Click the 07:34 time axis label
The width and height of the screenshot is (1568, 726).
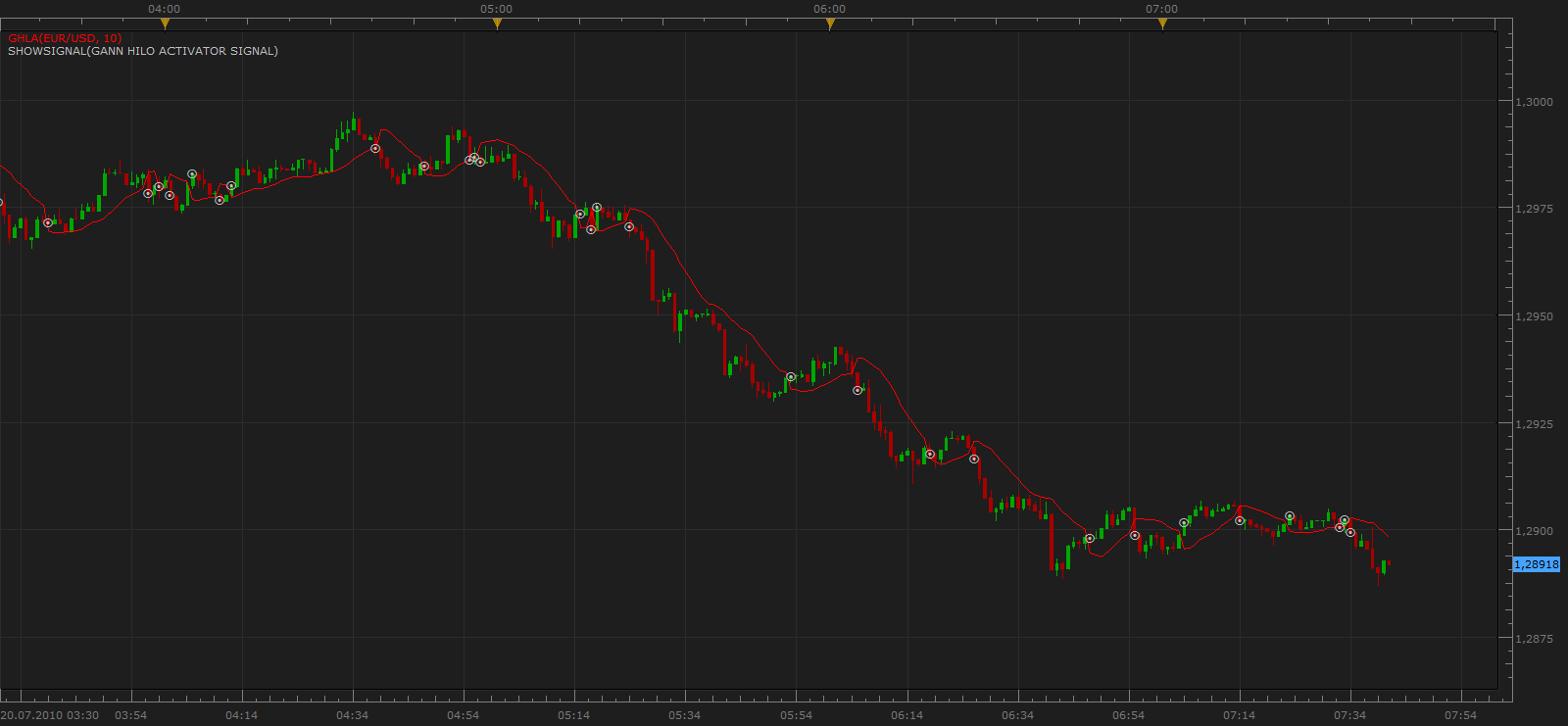pyautogui.click(x=1349, y=715)
